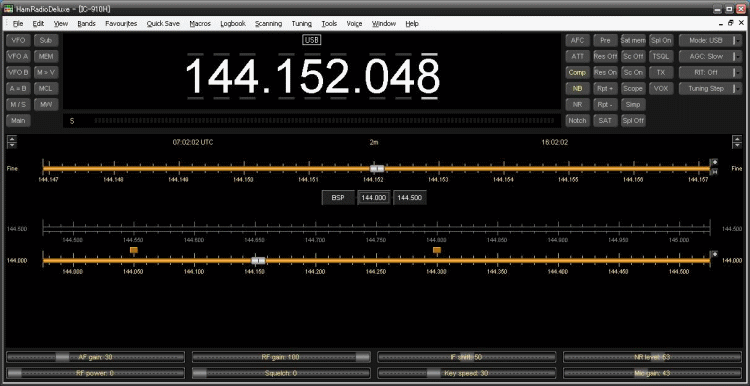
Task: Select VFO A
Action: point(18,56)
